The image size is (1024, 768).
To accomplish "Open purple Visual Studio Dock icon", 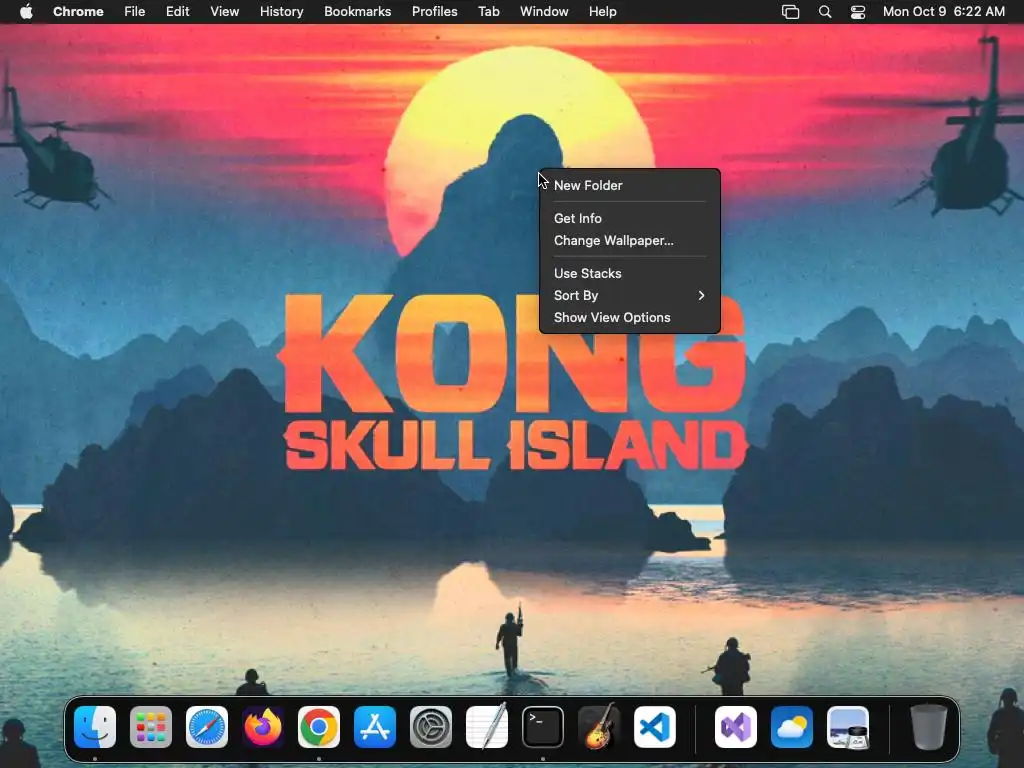I will click(736, 727).
